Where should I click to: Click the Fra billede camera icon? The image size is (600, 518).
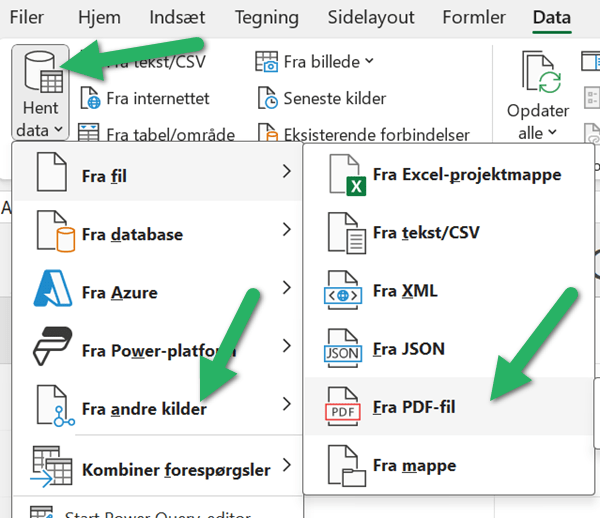(267, 62)
